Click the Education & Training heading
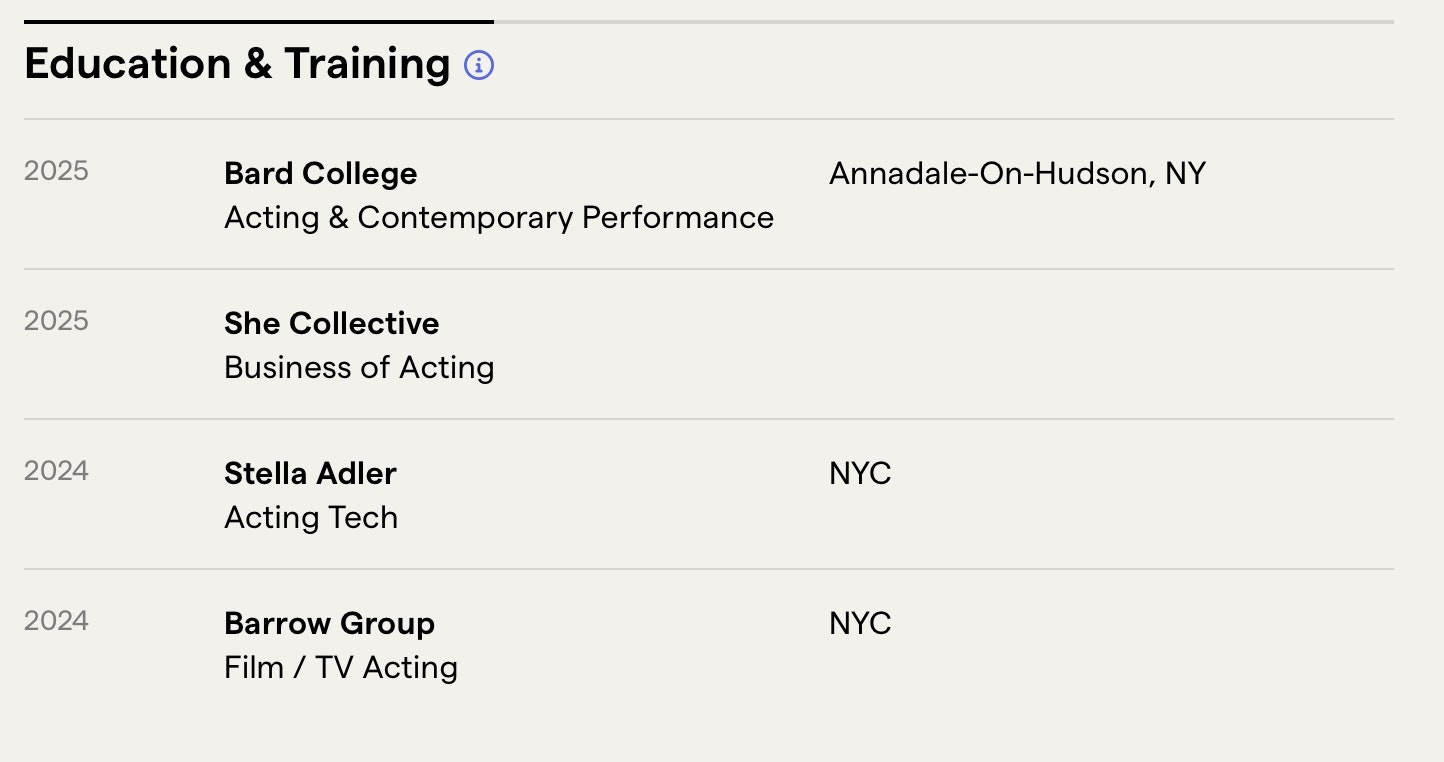This screenshot has width=1444, height=762. tap(237, 64)
